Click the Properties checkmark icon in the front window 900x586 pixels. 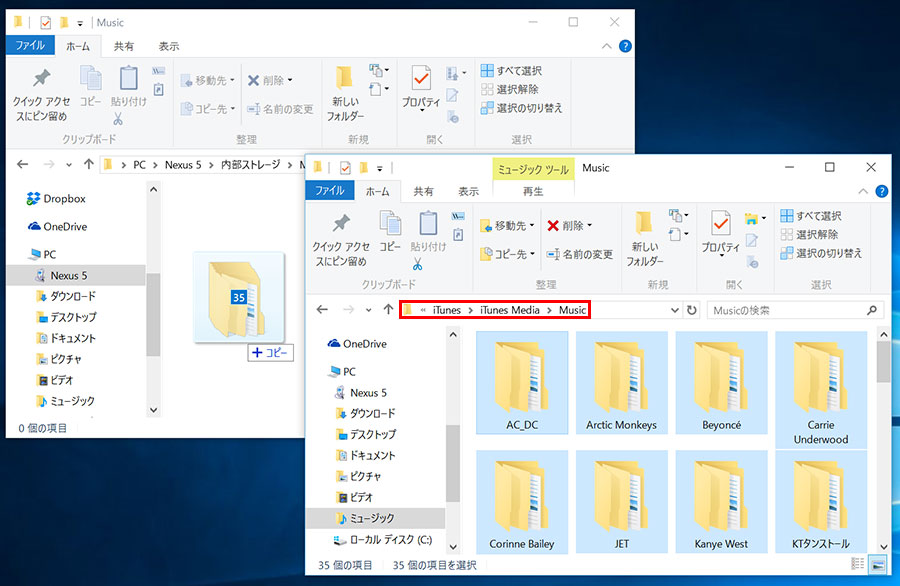point(720,223)
